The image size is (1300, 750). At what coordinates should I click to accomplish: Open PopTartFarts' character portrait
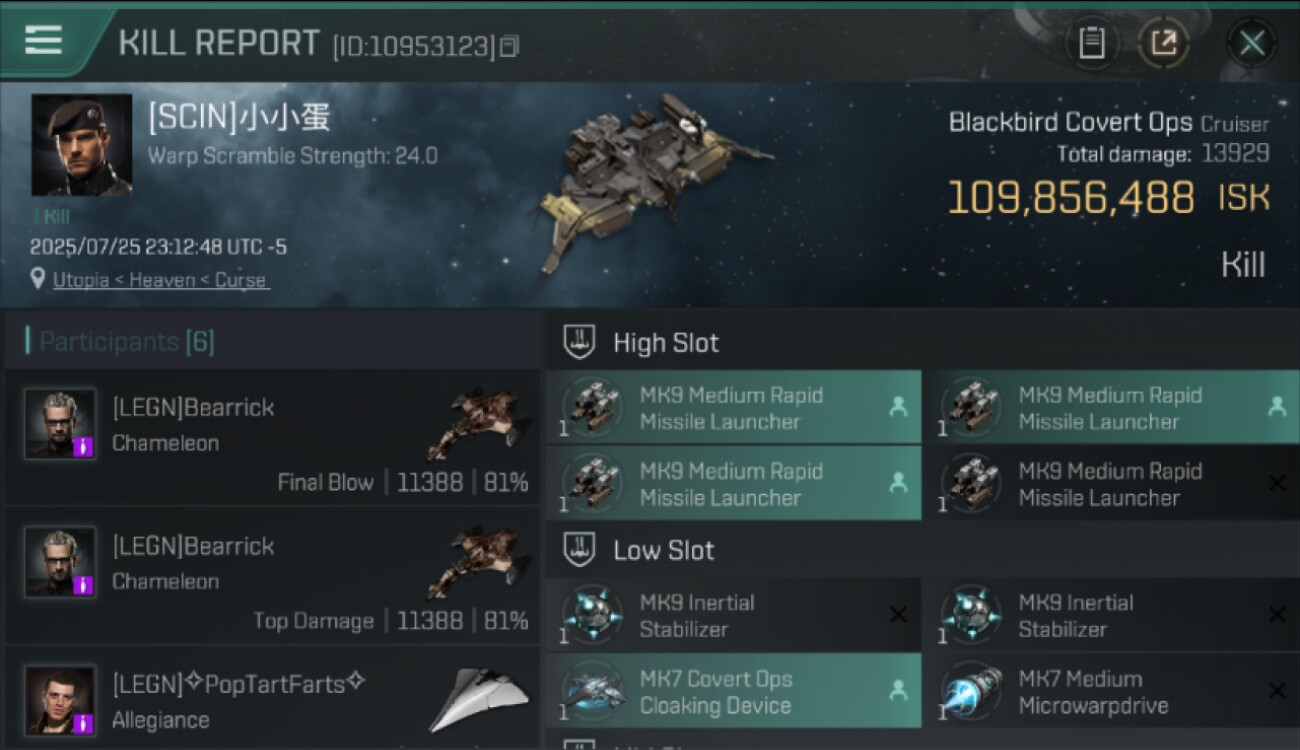click(60, 700)
